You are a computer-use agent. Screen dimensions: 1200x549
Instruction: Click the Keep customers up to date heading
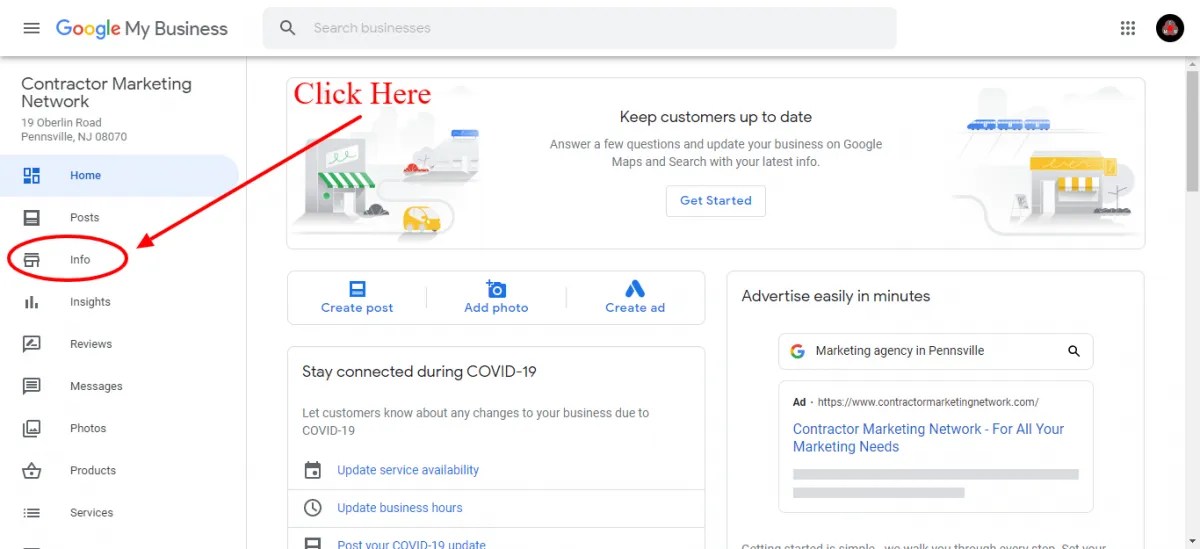(x=716, y=117)
